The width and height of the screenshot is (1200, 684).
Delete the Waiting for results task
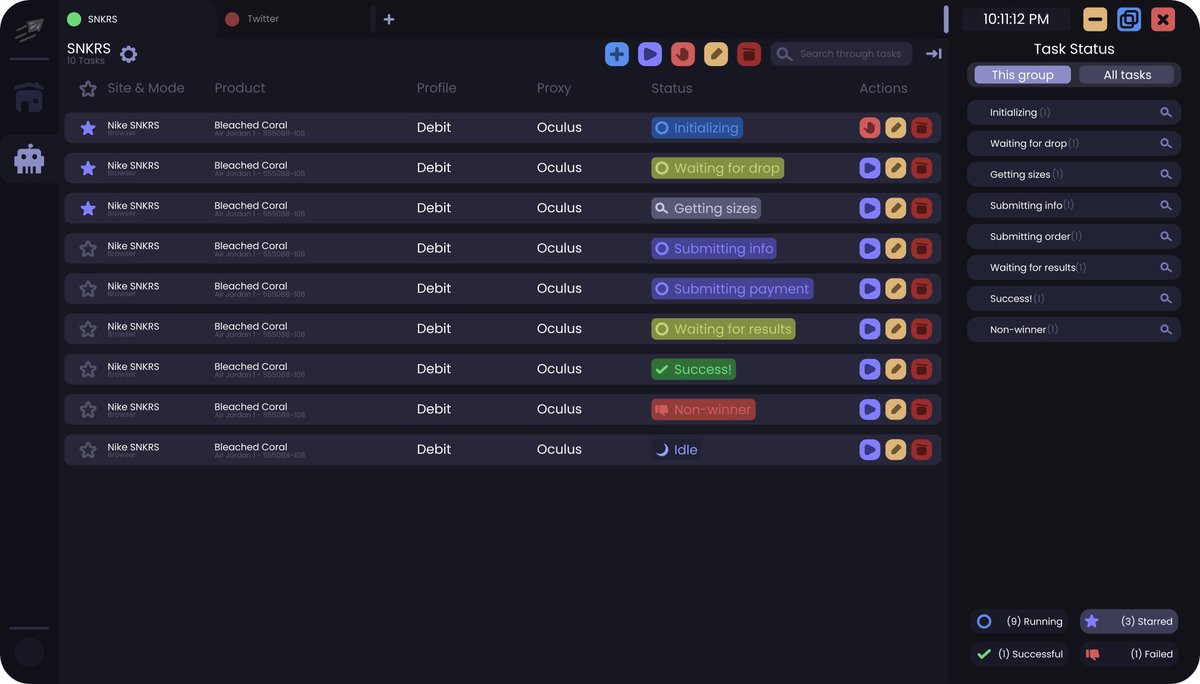[x=922, y=329]
